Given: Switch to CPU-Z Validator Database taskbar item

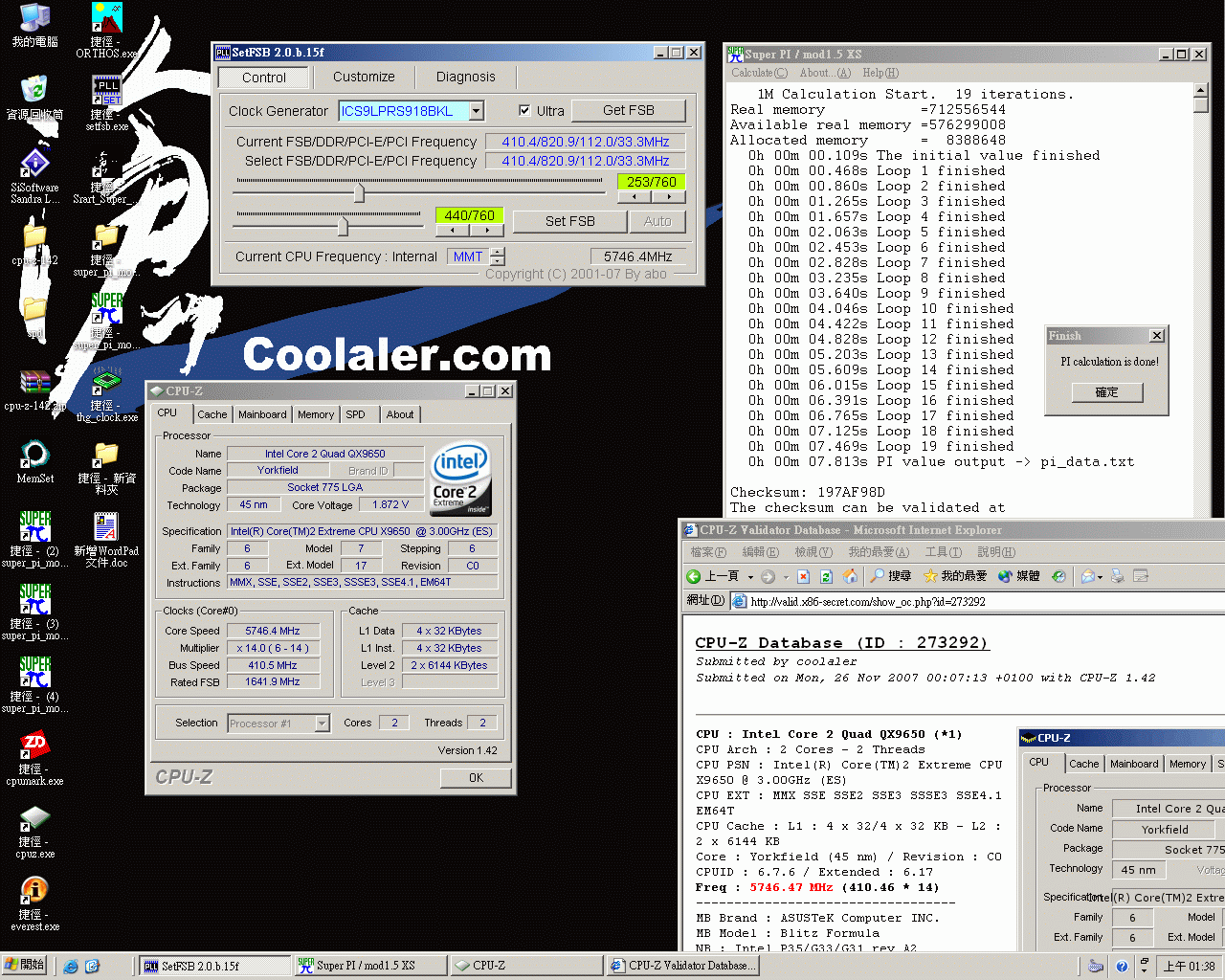Looking at the screenshot, I should (x=683, y=967).
